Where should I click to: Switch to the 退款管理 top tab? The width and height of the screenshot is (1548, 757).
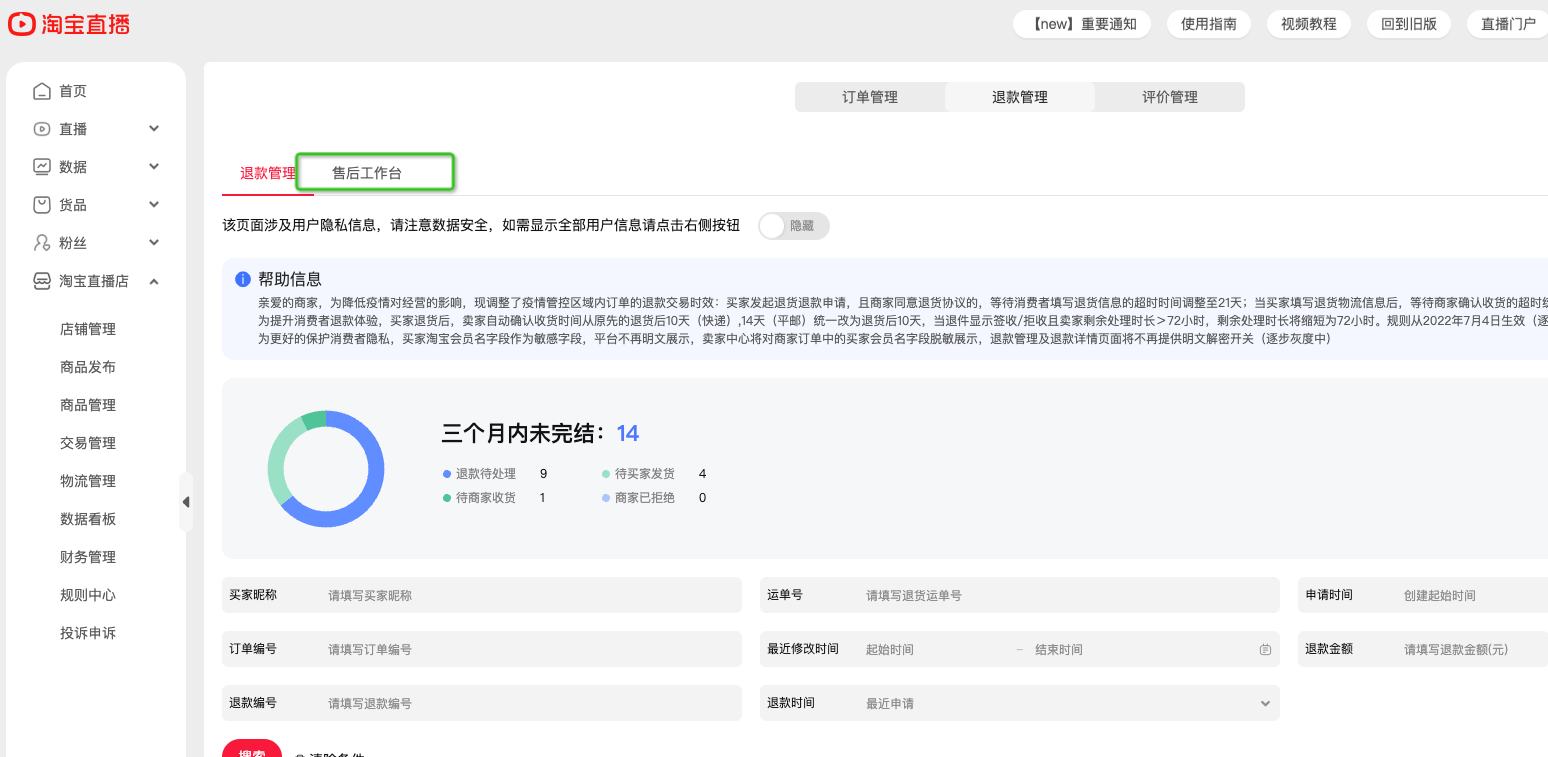click(x=1020, y=97)
